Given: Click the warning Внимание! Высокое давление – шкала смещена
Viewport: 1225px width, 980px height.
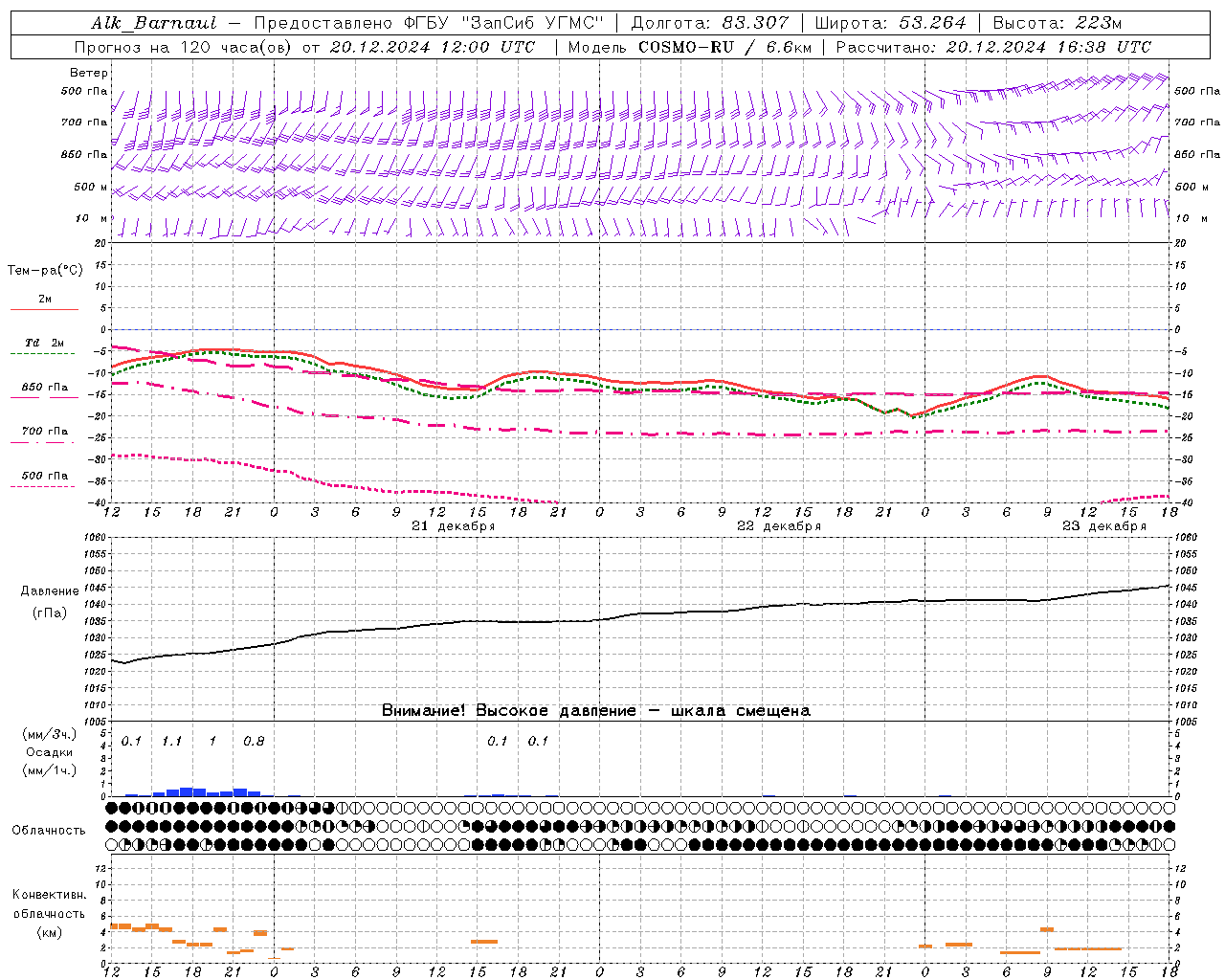Looking at the screenshot, I should pyautogui.click(x=596, y=710).
